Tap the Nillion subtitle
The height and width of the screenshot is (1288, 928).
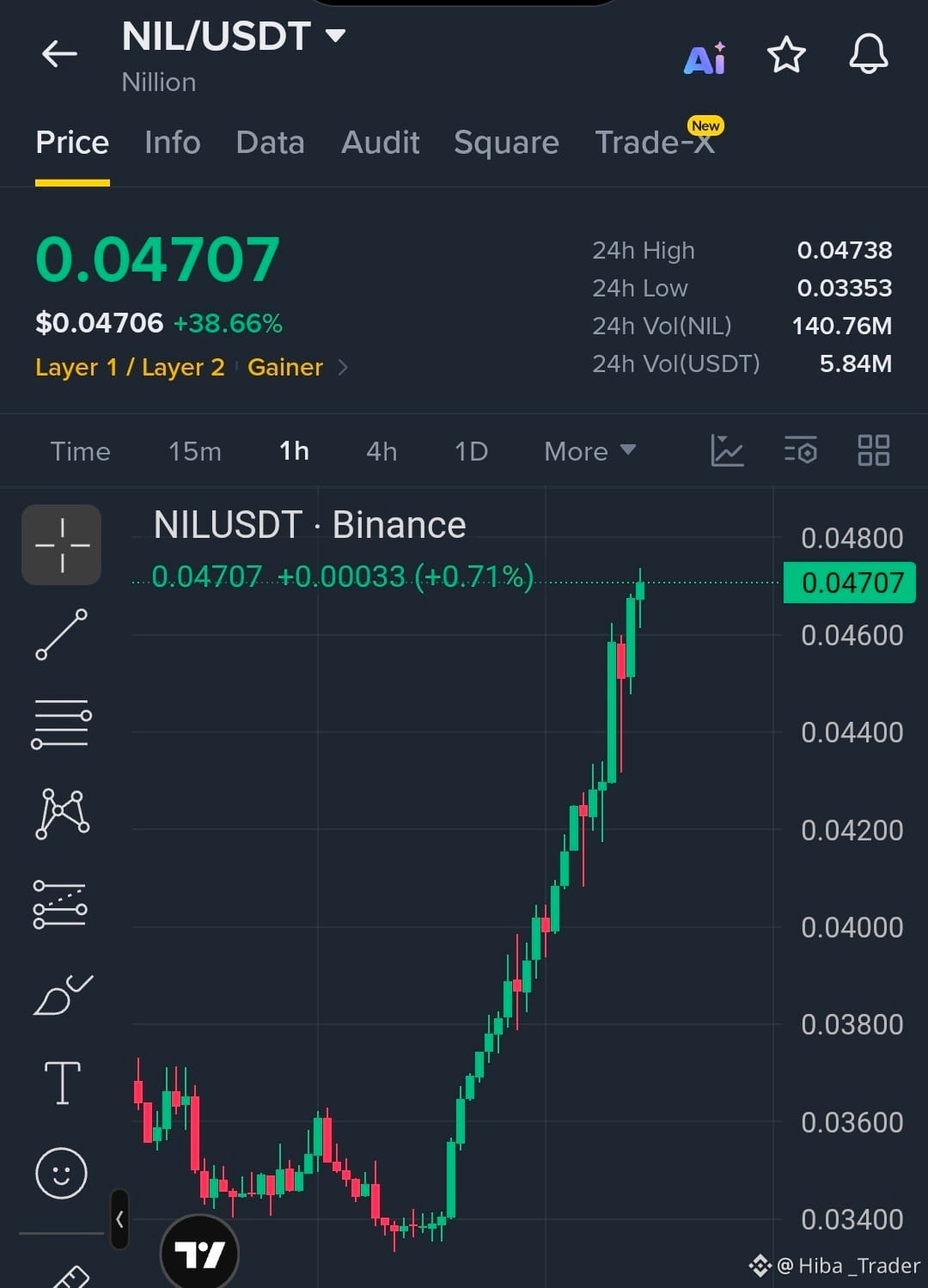159,82
